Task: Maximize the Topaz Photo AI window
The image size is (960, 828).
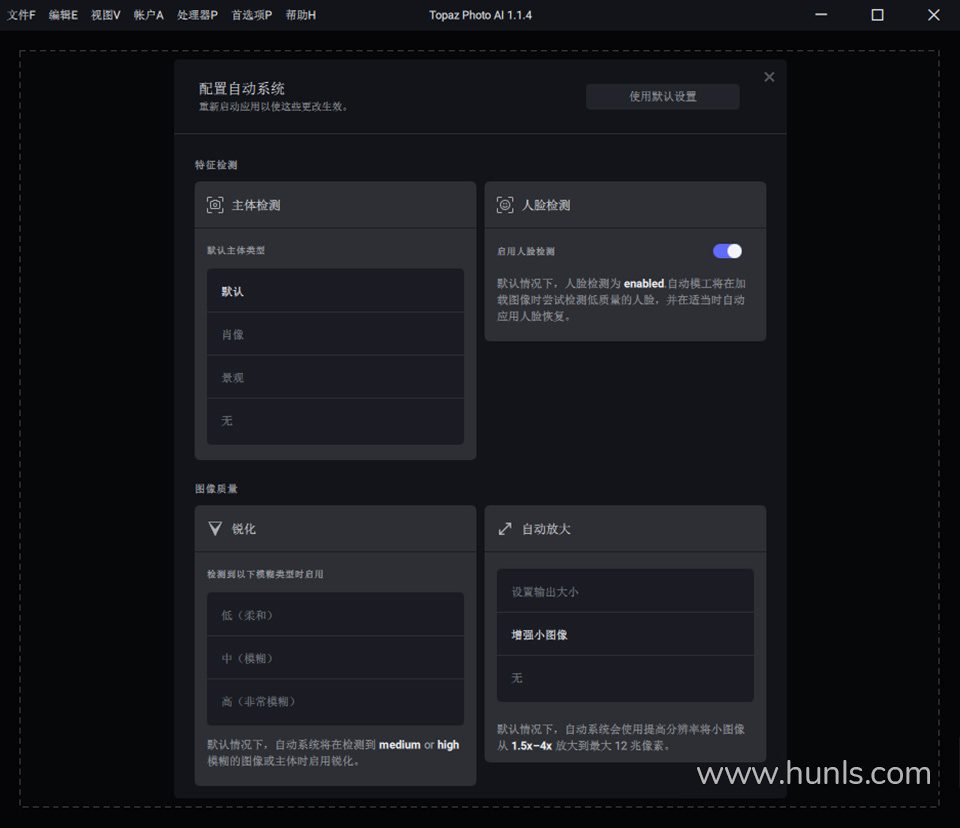Action: pyautogui.click(x=877, y=15)
